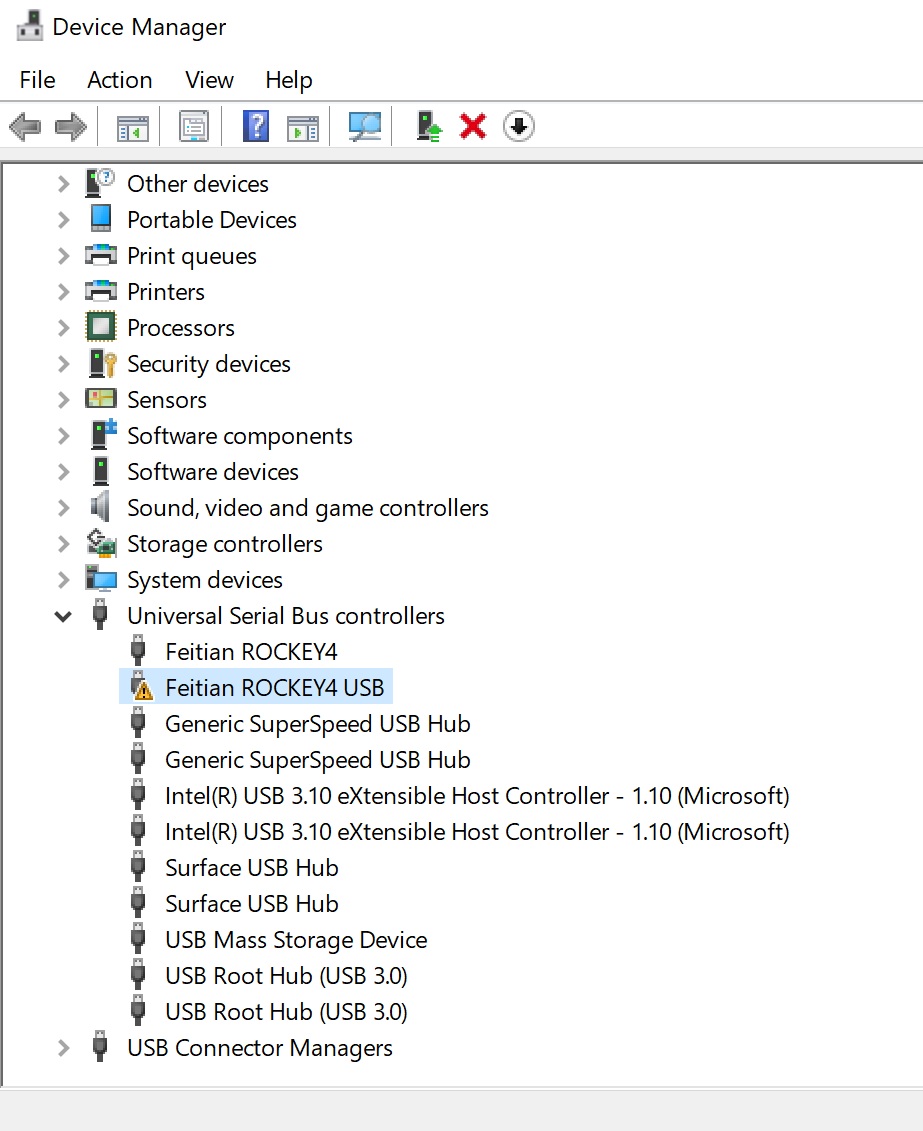This screenshot has height=1131, width=923.
Task: Expand the Sound, video and game controllers node
Action: pos(63,508)
